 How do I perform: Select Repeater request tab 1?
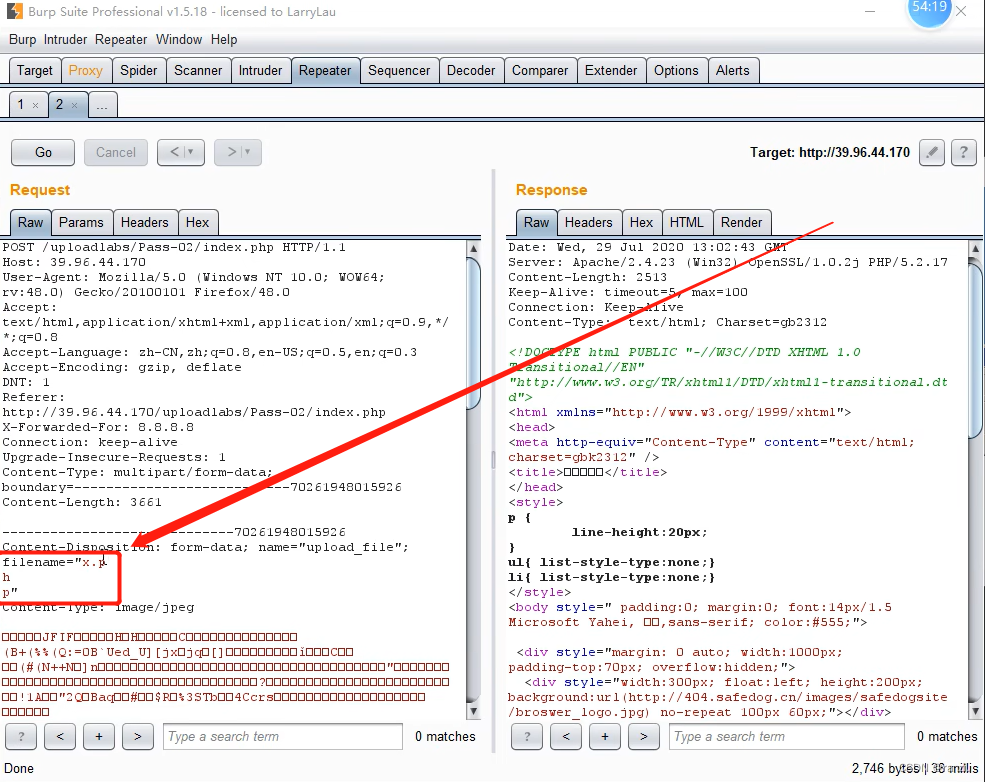click(21, 104)
